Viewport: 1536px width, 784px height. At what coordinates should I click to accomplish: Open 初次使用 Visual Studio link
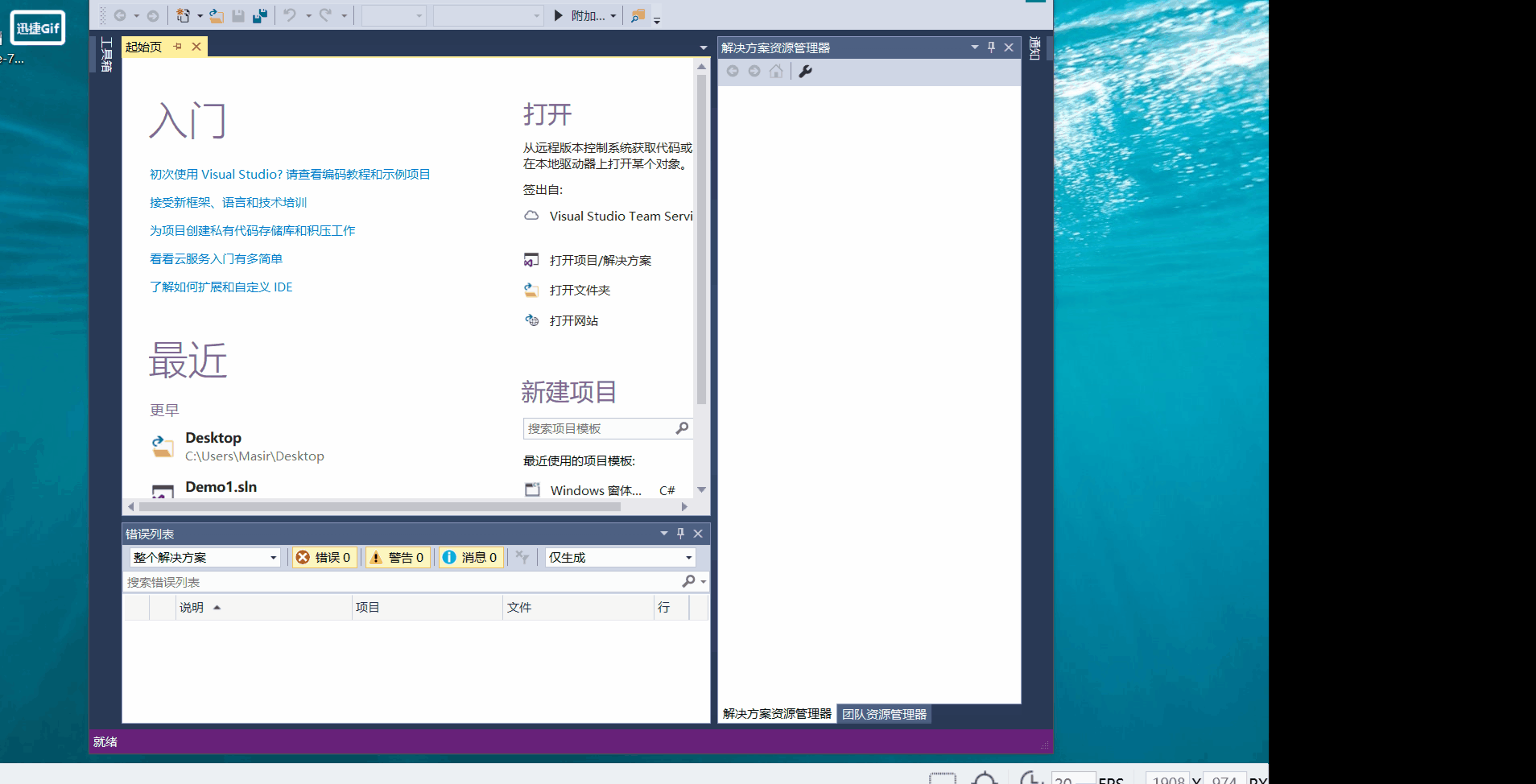click(290, 174)
